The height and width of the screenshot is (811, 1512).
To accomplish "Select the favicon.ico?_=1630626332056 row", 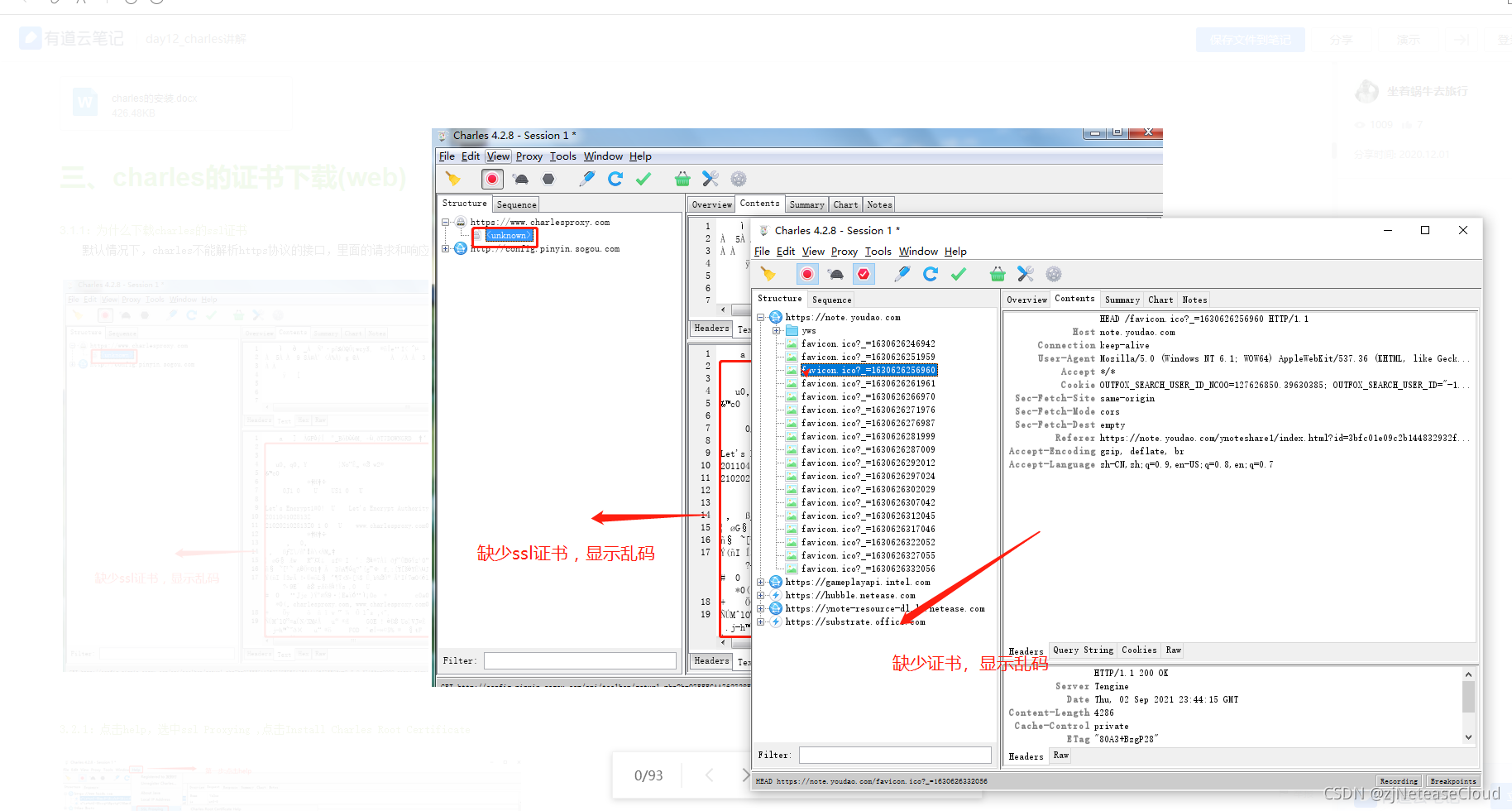I will click(868, 569).
